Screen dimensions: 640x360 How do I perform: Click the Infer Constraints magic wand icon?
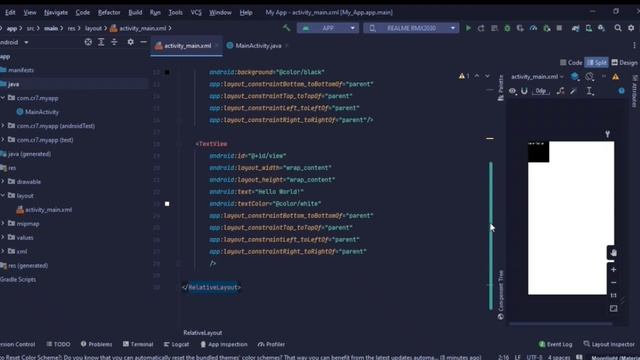pos(573,91)
